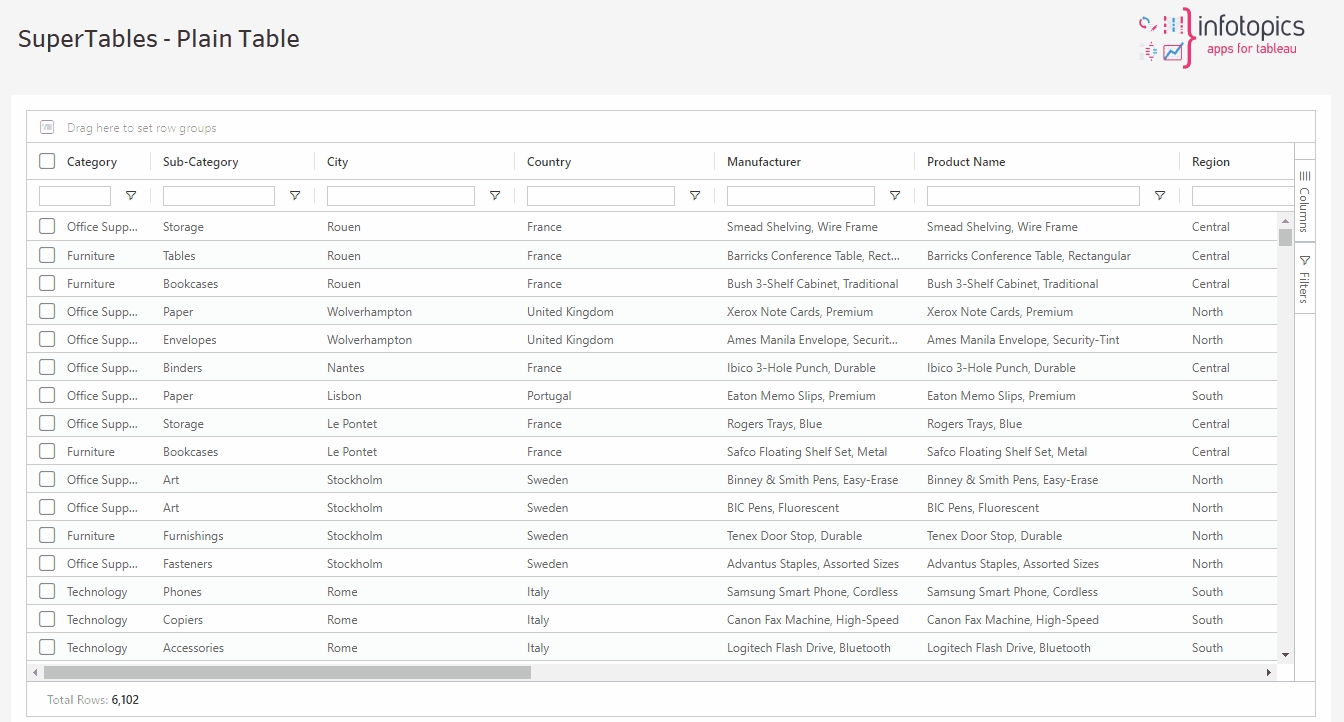
Task: Open the Country column filter funnel icon
Action: pos(694,196)
